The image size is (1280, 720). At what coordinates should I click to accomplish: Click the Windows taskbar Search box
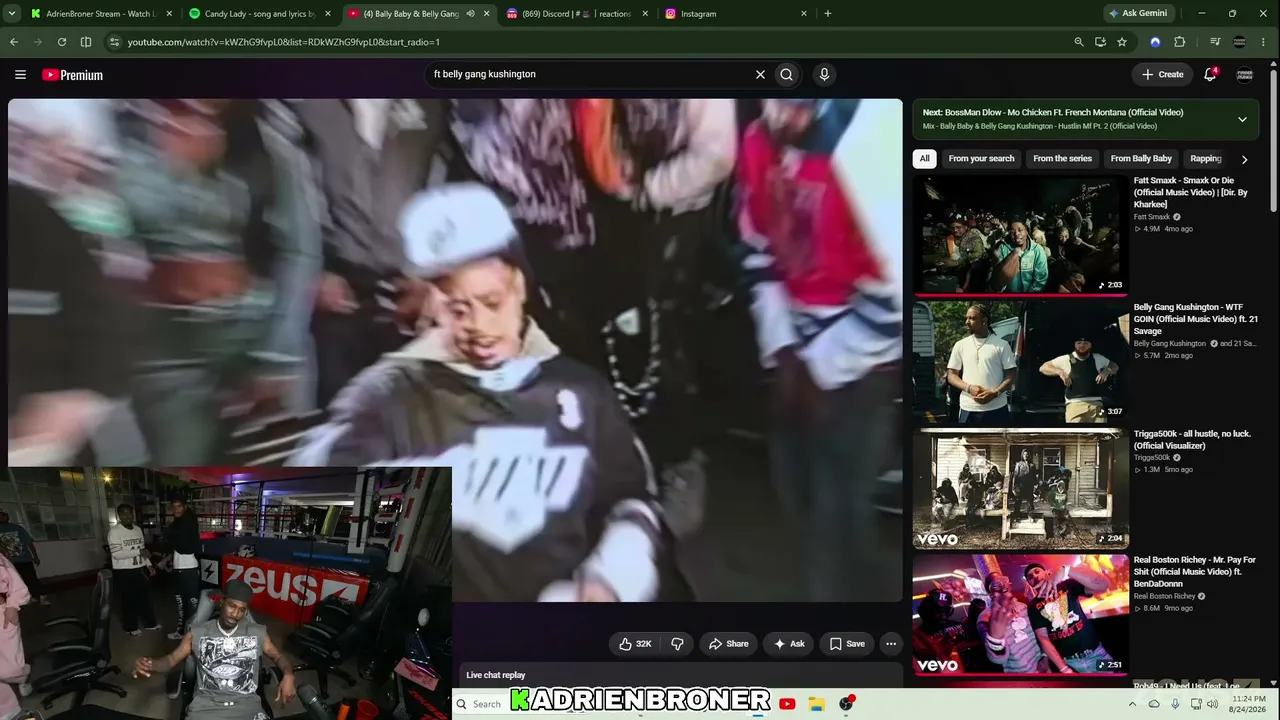click(x=480, y=704)
